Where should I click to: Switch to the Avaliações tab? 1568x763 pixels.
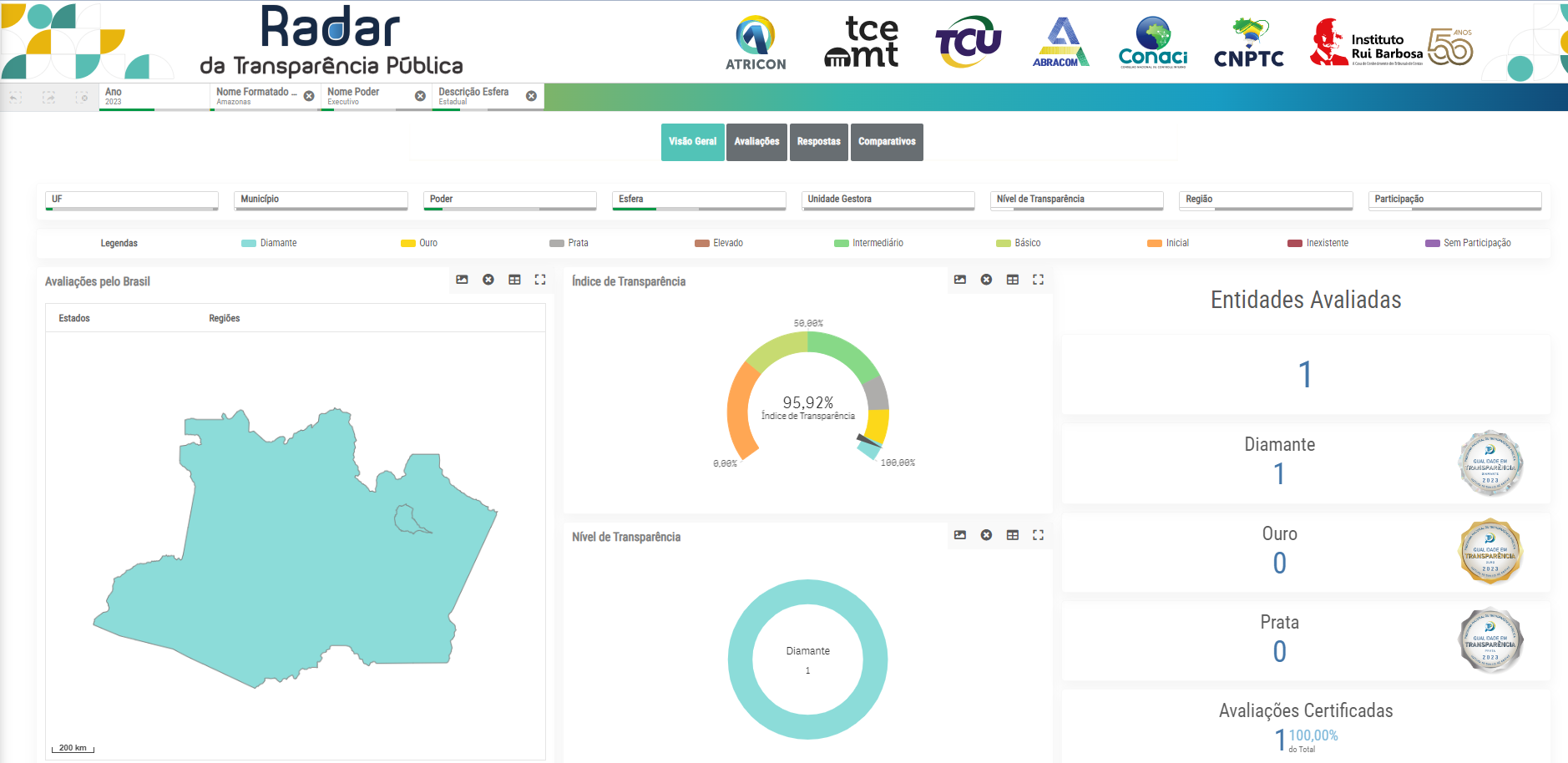[756, 142]
